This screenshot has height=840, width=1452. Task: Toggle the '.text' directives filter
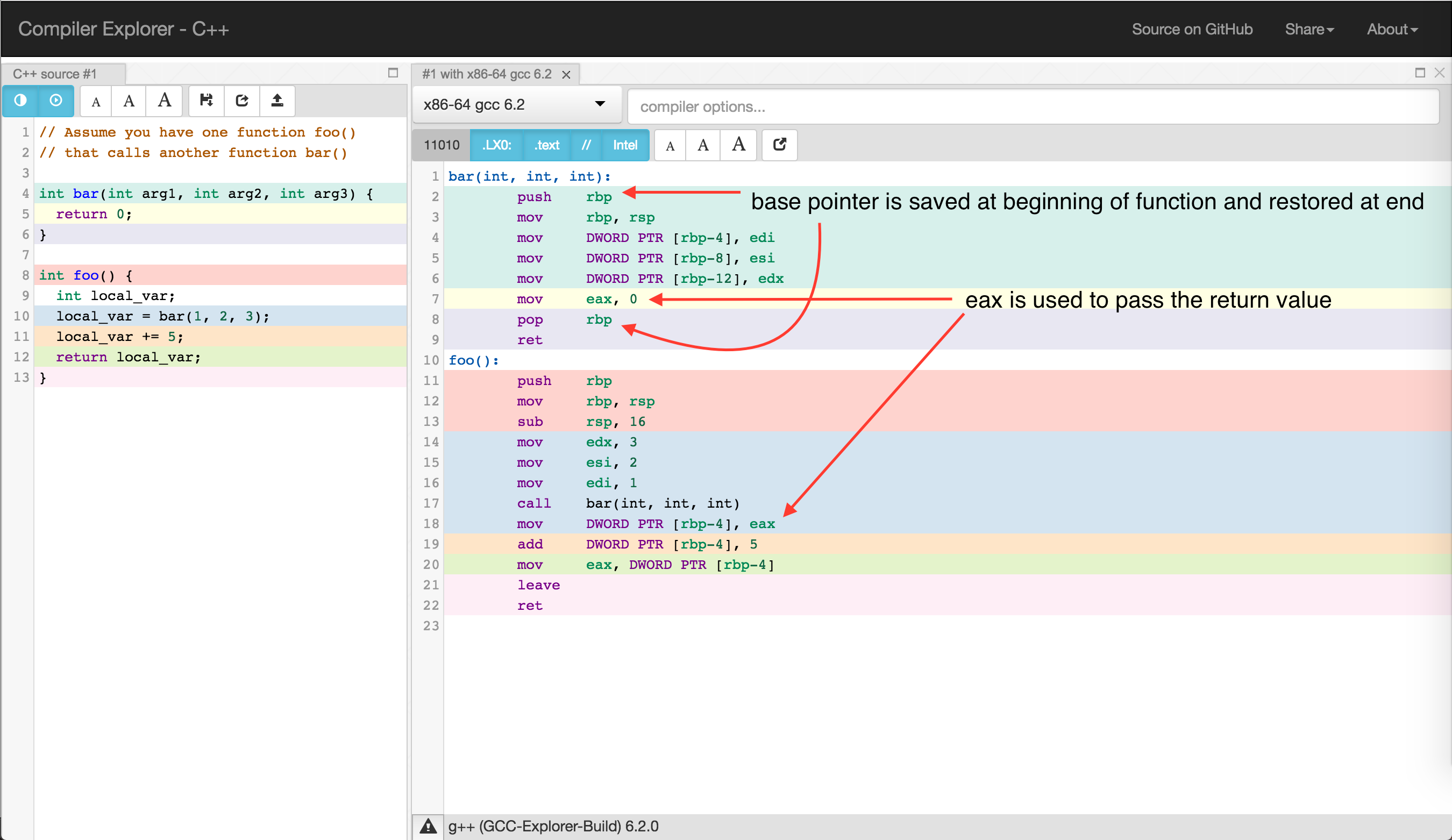tap(546, 145)
